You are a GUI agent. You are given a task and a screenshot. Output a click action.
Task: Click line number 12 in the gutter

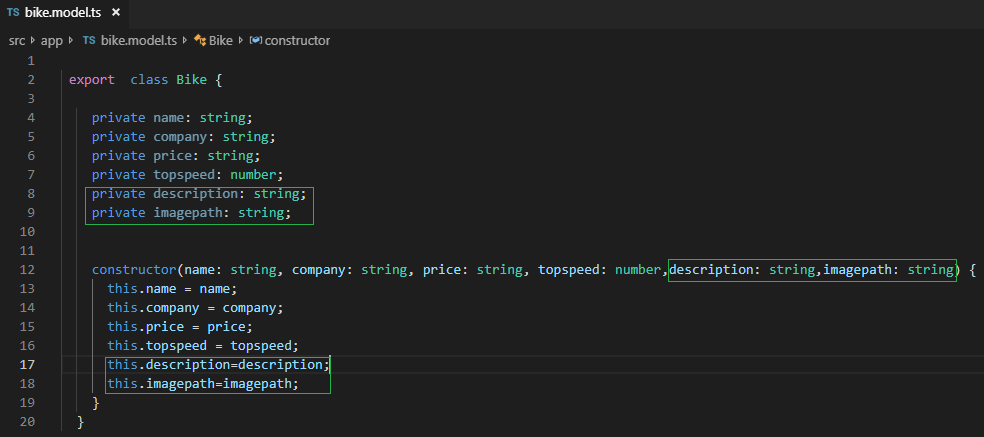27,270
